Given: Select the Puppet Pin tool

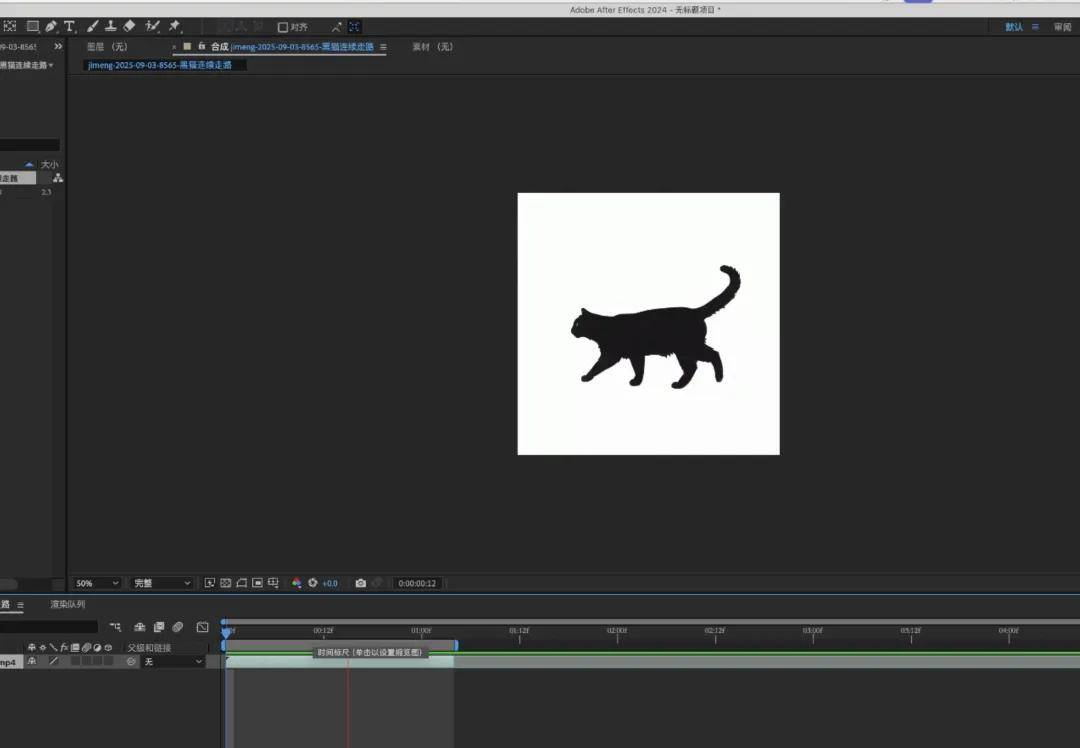Looking at the screenshot, I should [175, 26].
